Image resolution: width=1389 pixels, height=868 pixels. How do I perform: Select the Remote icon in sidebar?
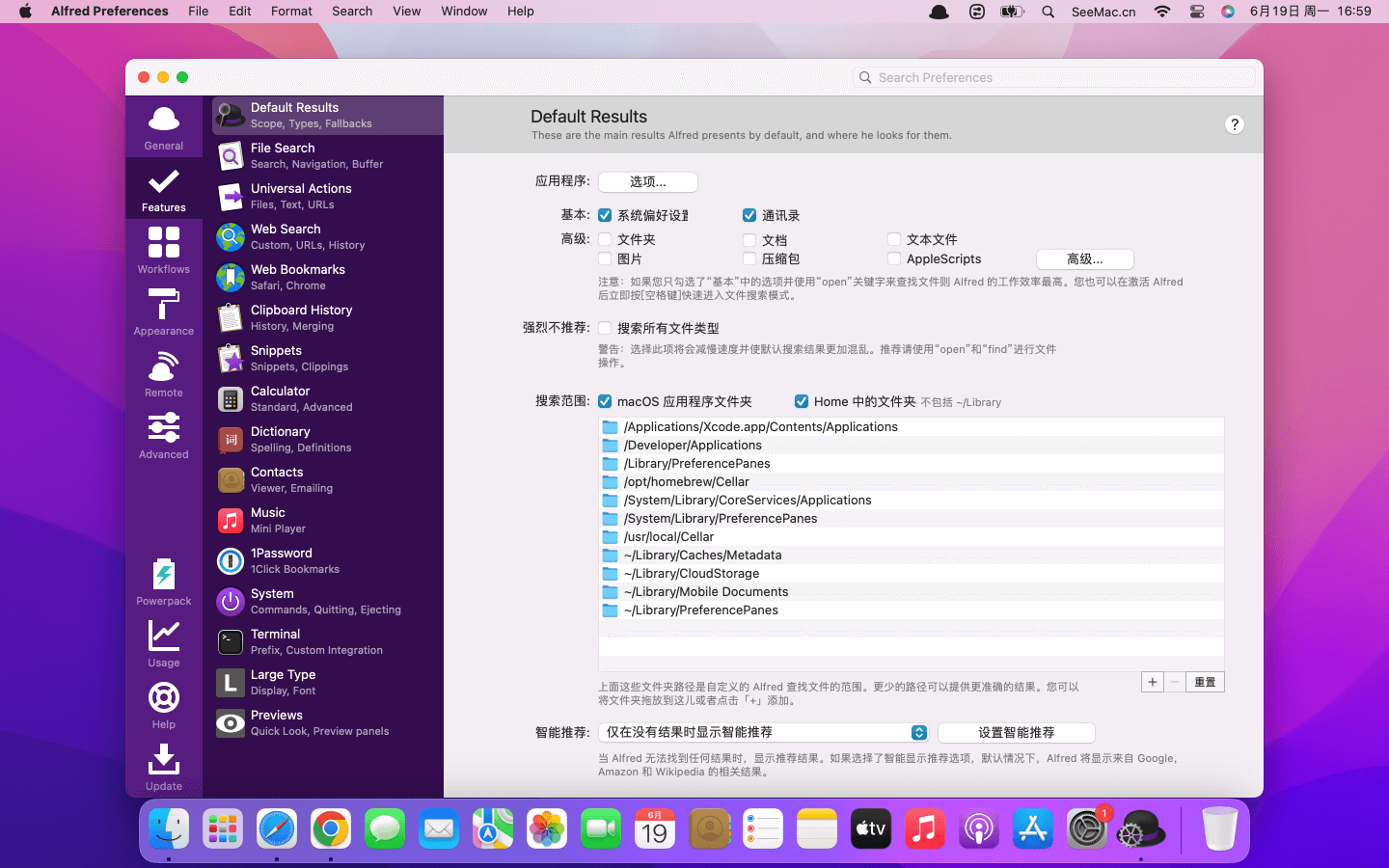pyautogui.click(x=164, y=372)
